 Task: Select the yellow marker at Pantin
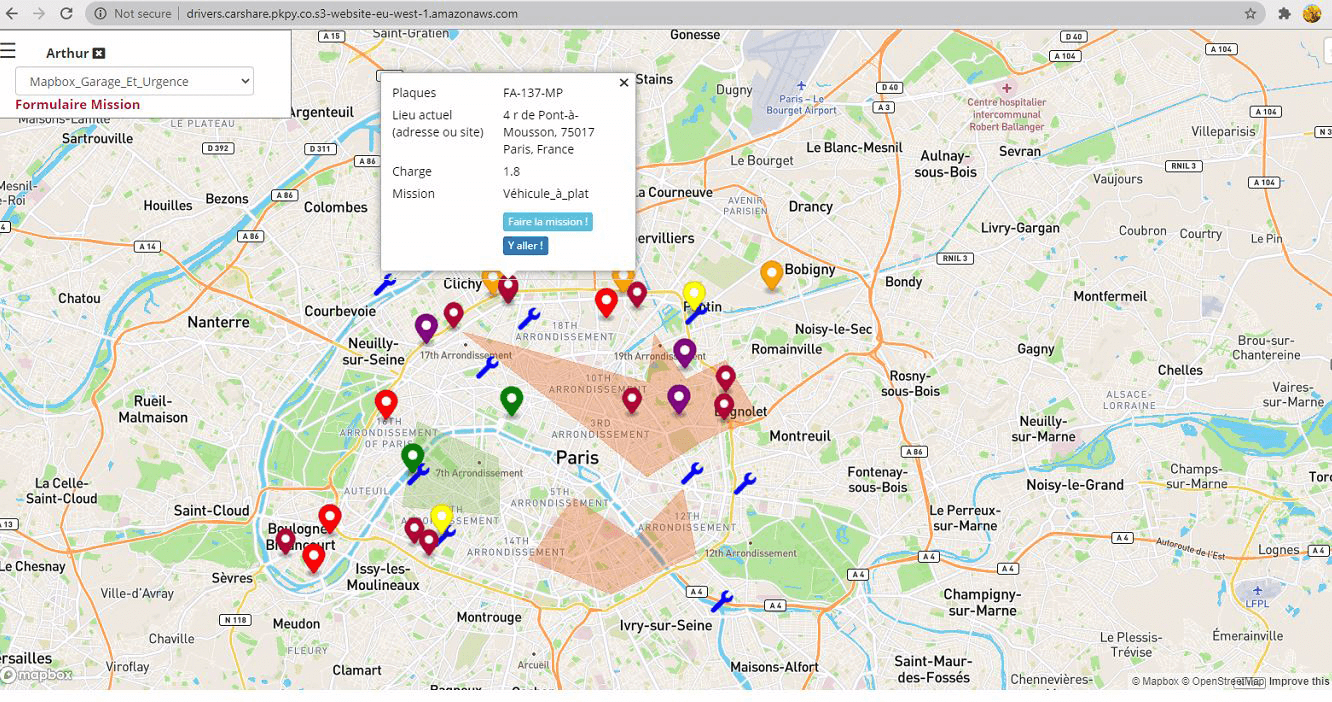tap(694, 296)
